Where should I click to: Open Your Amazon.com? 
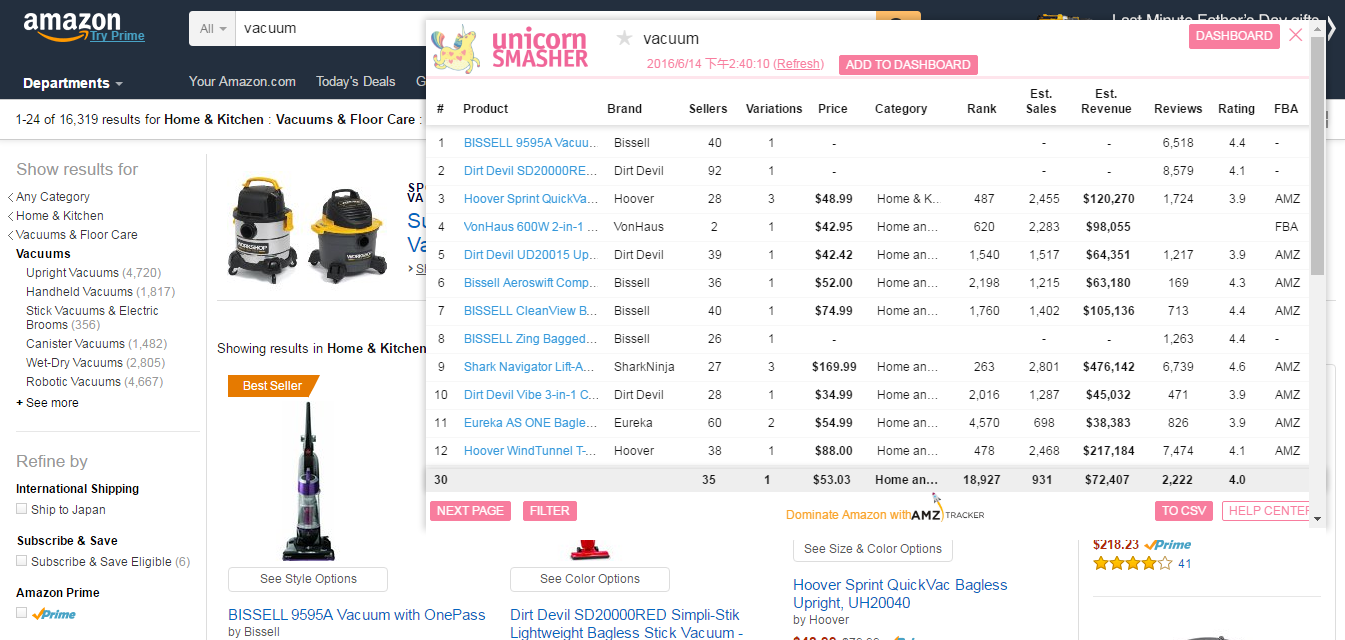coord(242,82)
